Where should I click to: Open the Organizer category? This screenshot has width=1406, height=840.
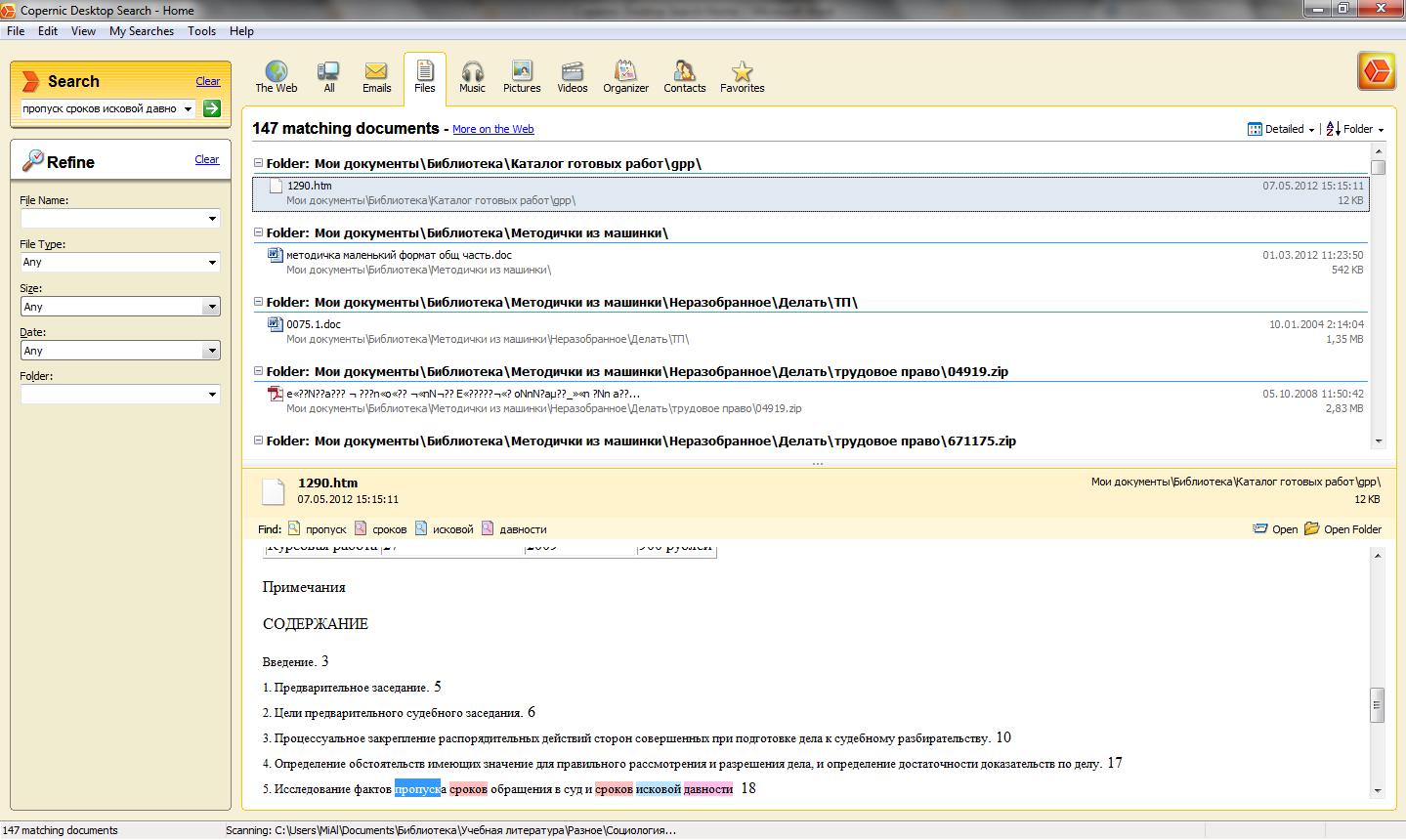(x=625, y=76)
